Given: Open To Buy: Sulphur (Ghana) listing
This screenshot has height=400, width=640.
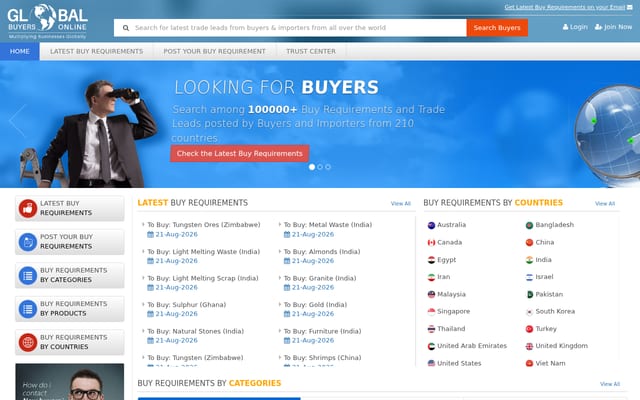Looking at the screenshot, I should [187, 304].
